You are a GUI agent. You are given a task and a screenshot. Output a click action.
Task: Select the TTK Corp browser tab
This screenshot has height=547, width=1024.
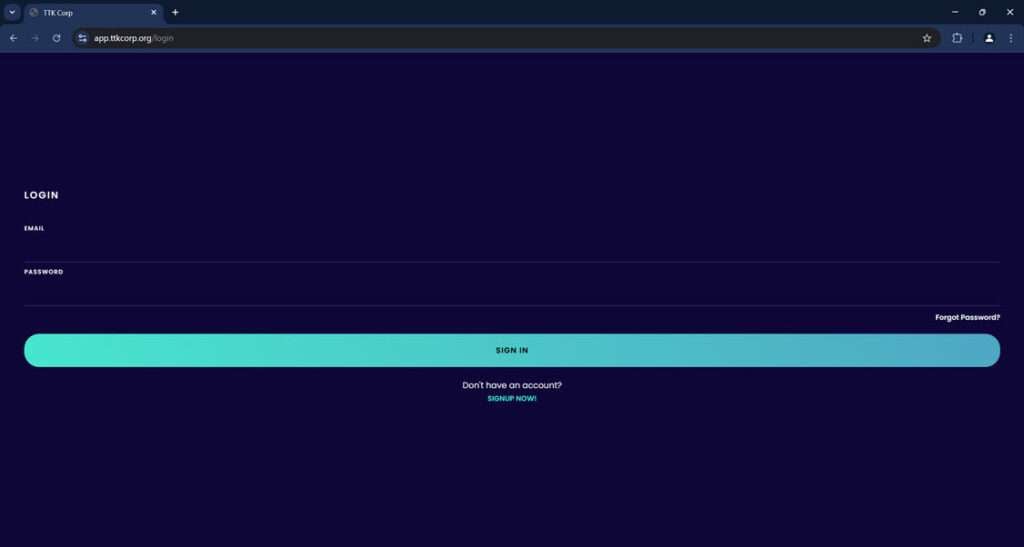(93, 13)
